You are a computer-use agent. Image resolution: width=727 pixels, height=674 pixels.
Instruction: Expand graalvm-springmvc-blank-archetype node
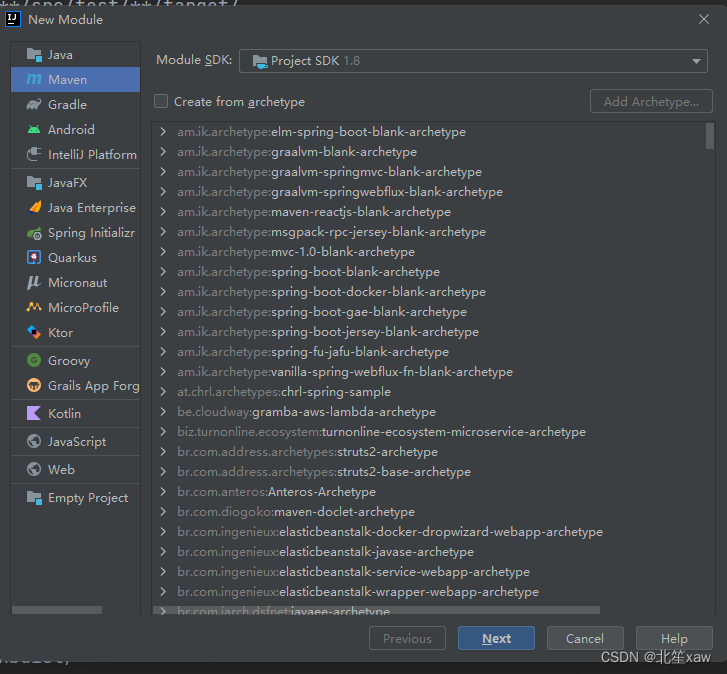(x=163, y=172)
